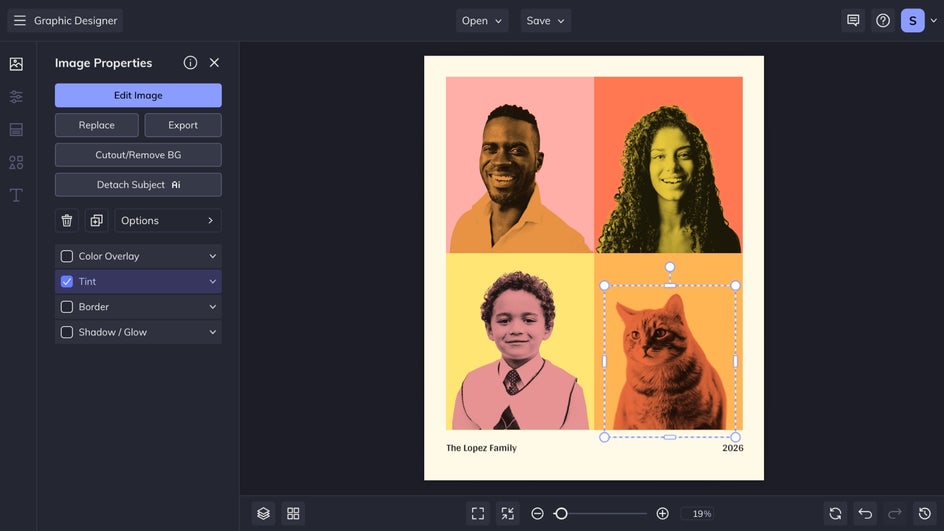Open the feedback comments icon

coord(853,20)
